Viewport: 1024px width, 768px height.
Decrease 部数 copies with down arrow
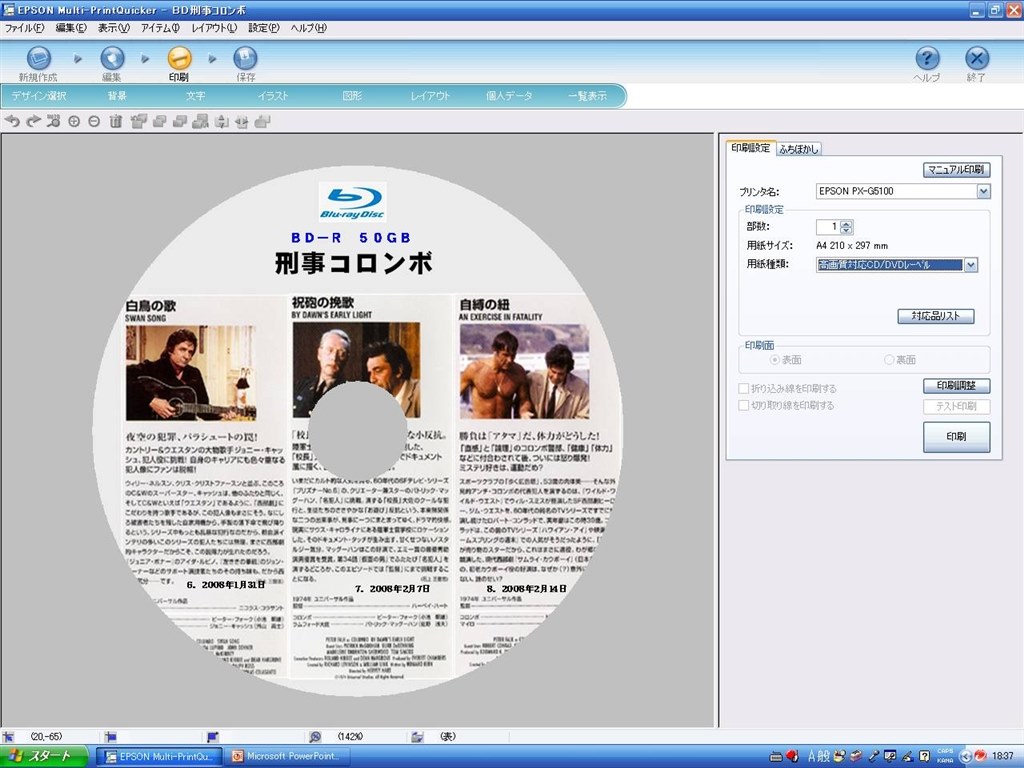847,231
